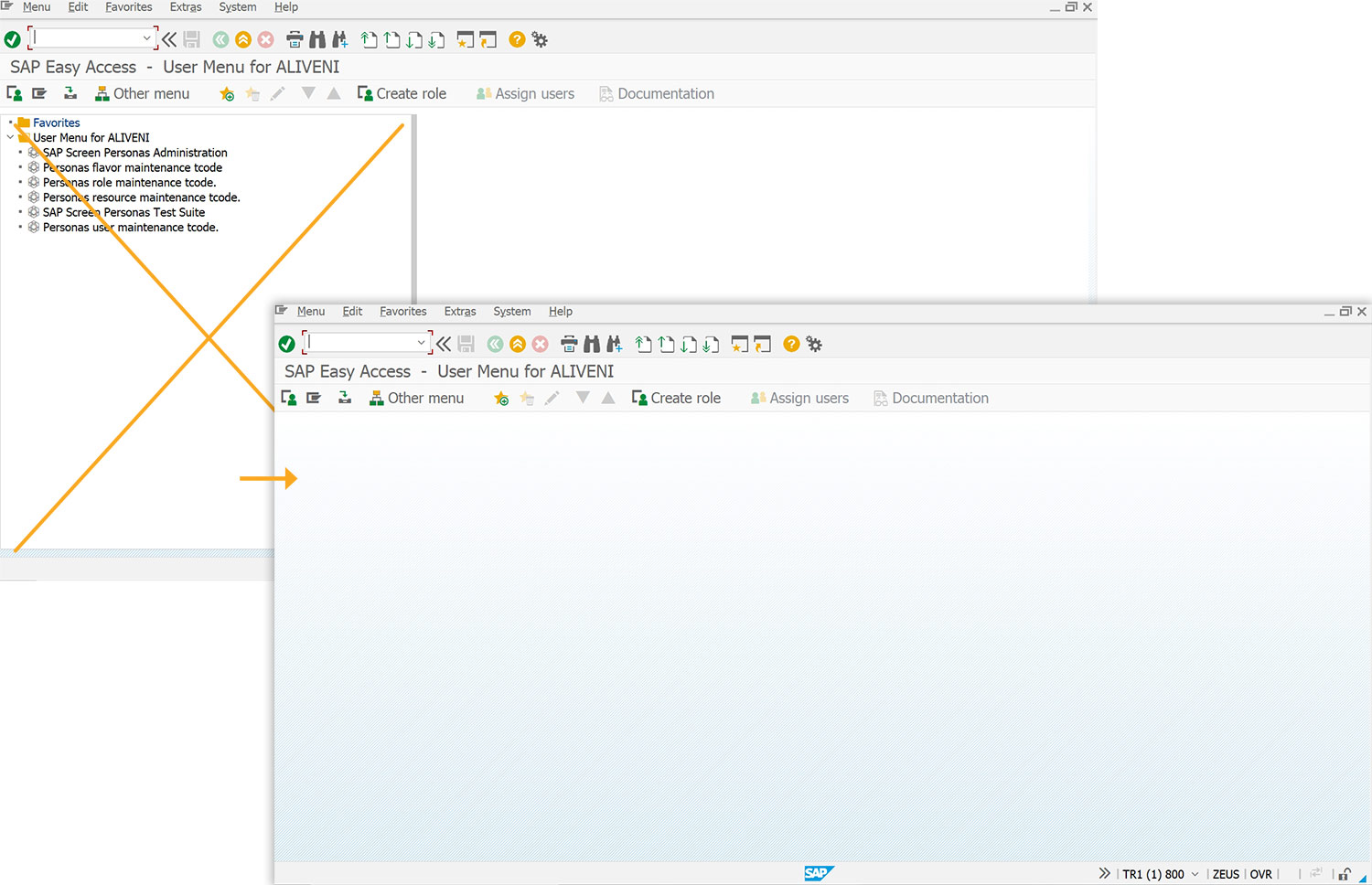Toggle OVR insert mode in status bar

pyautogui.click(x=1260, y=874)
